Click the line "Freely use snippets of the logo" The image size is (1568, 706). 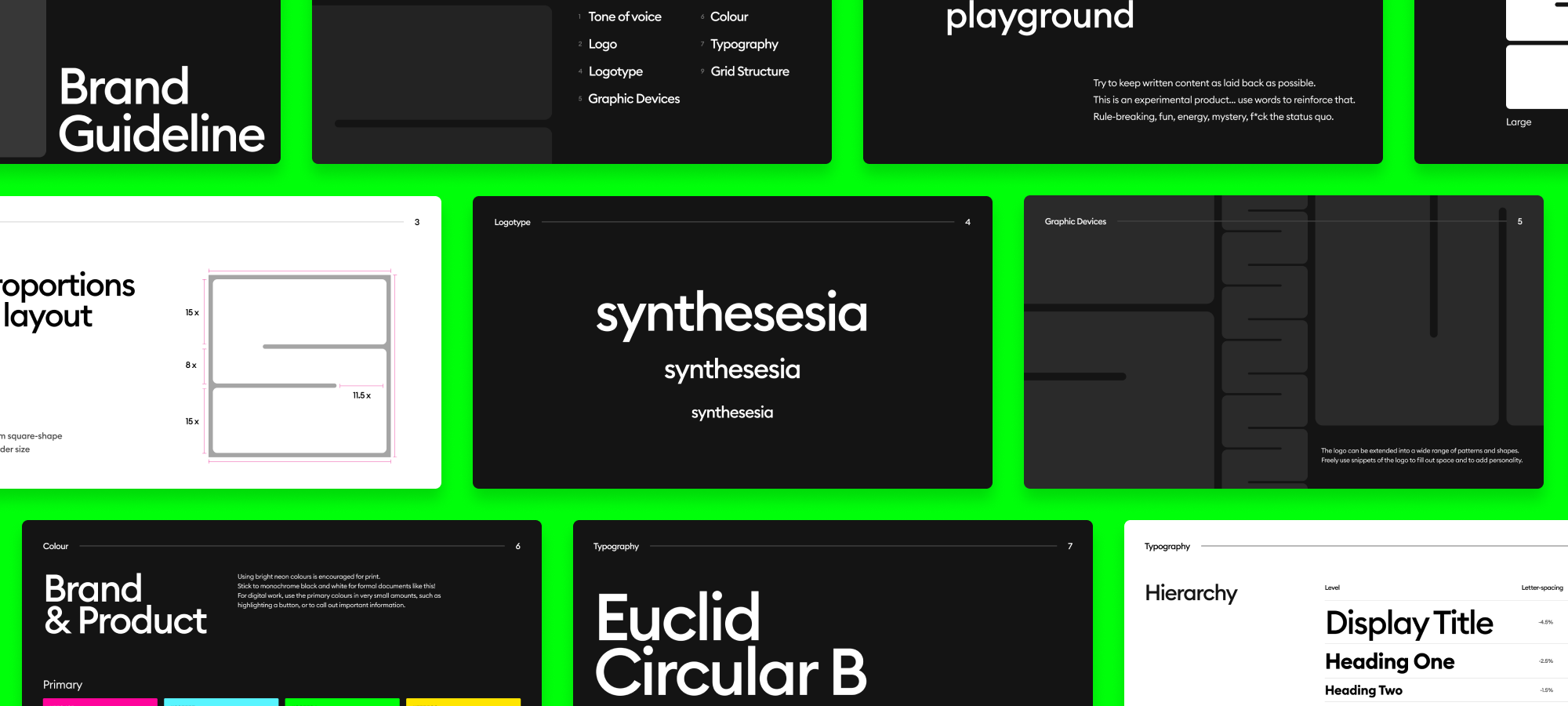1421,460
